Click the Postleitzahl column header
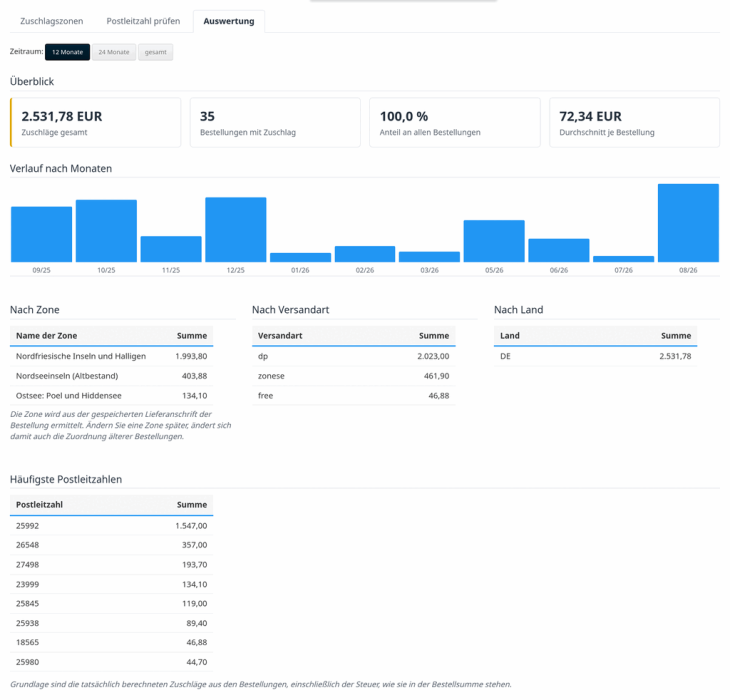This screenshot has width=730, height=700. (x=39, y=505)
